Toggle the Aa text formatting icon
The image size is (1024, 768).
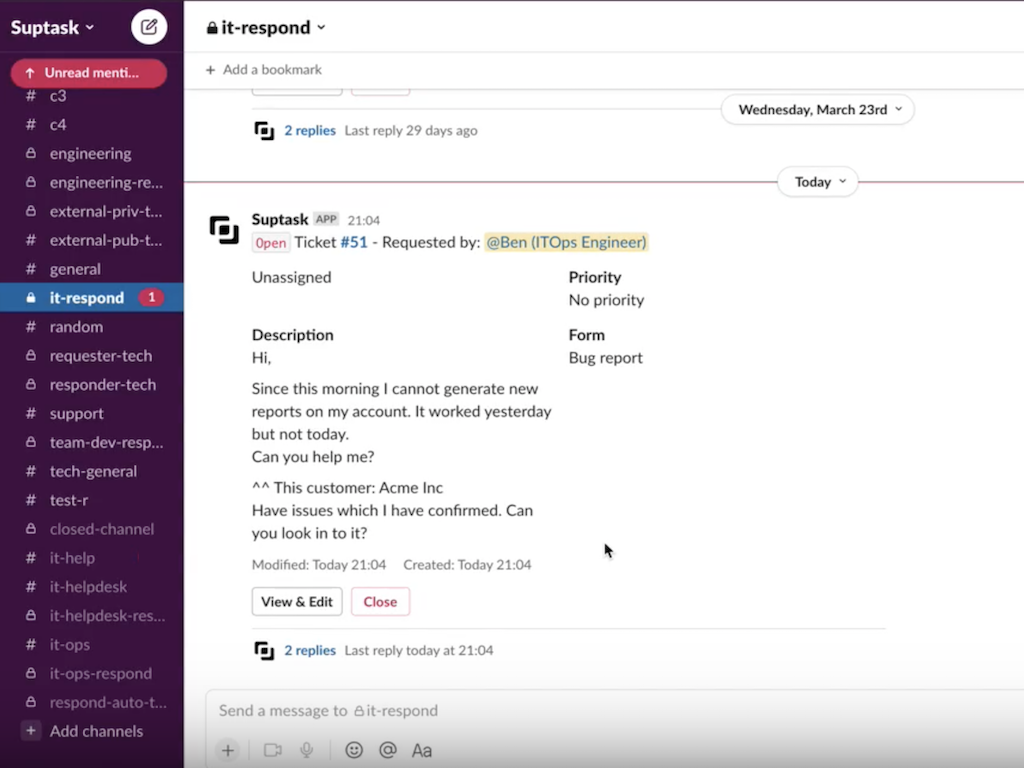[x=422, y=750]
